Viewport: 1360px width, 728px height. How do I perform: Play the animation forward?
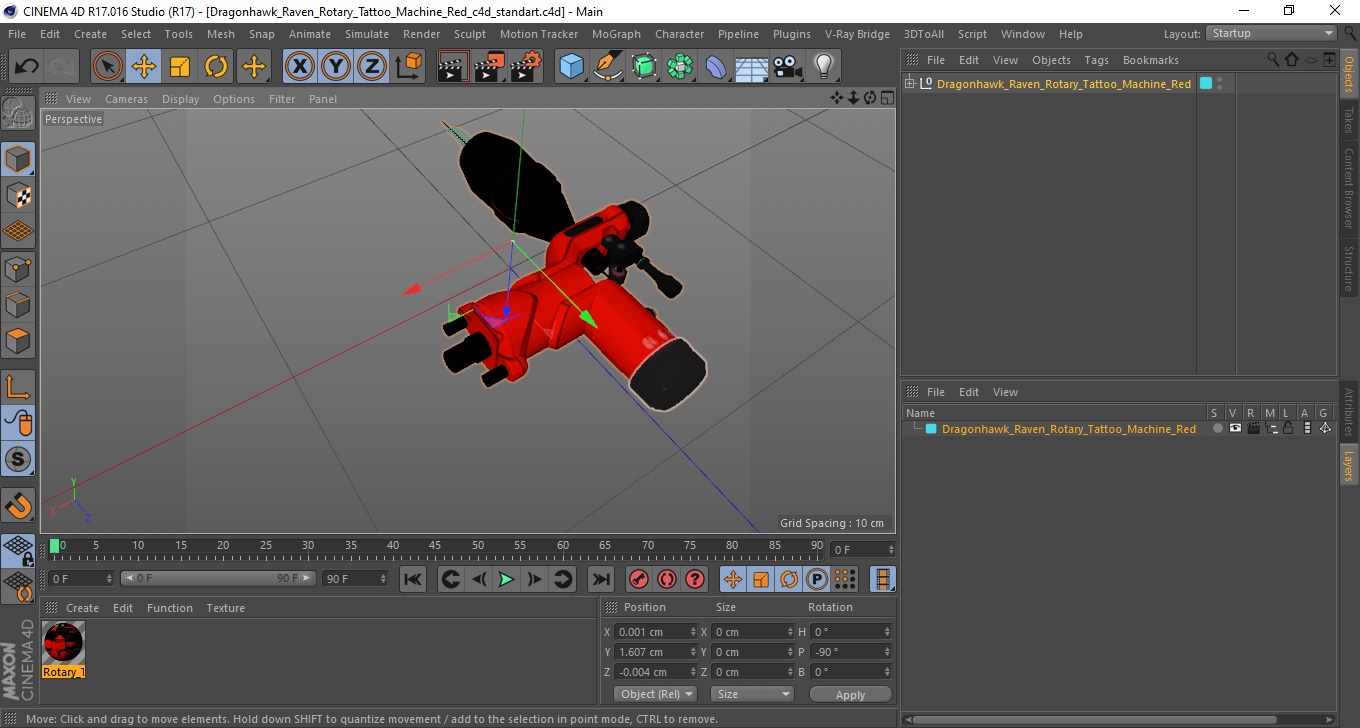tap(506, 579)
